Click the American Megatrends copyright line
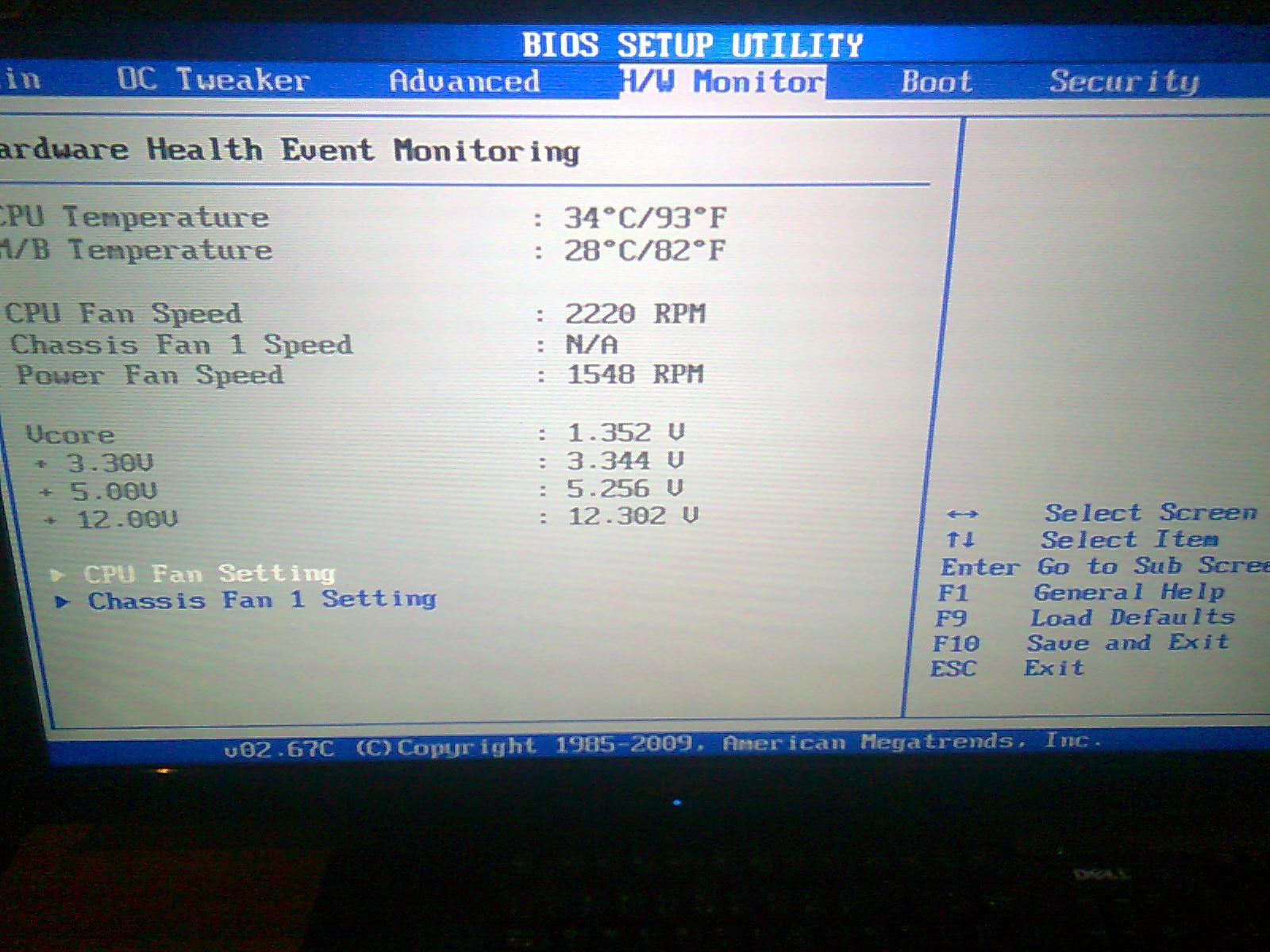The image size is (1270, 952). coord(663,745)
